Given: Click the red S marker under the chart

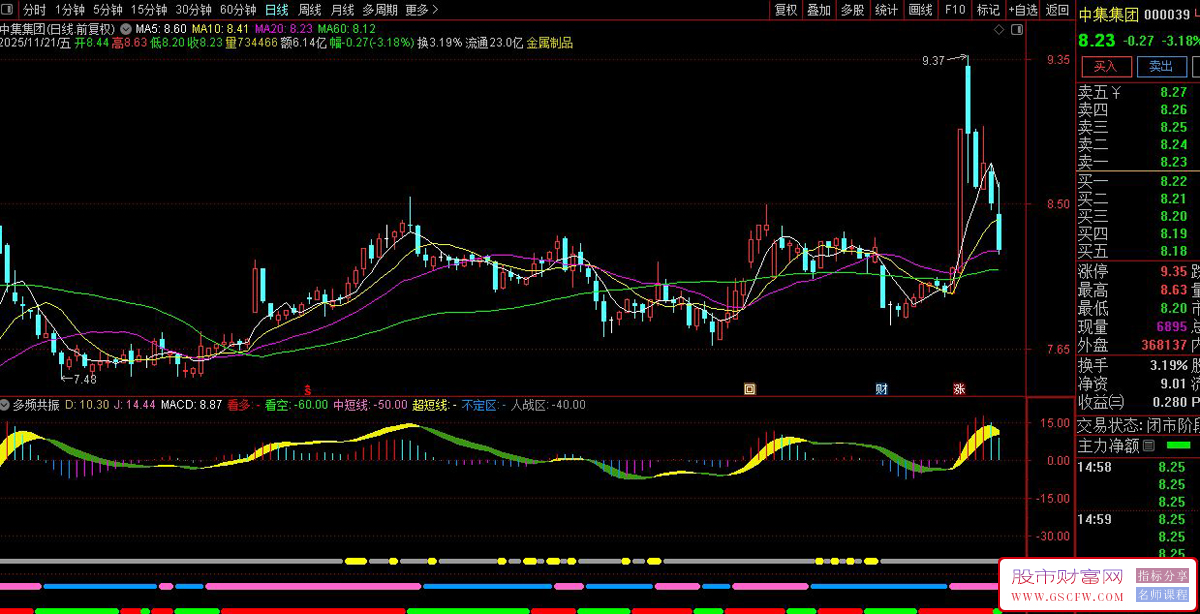Looking at the screenshot, I should pos(308,388).
